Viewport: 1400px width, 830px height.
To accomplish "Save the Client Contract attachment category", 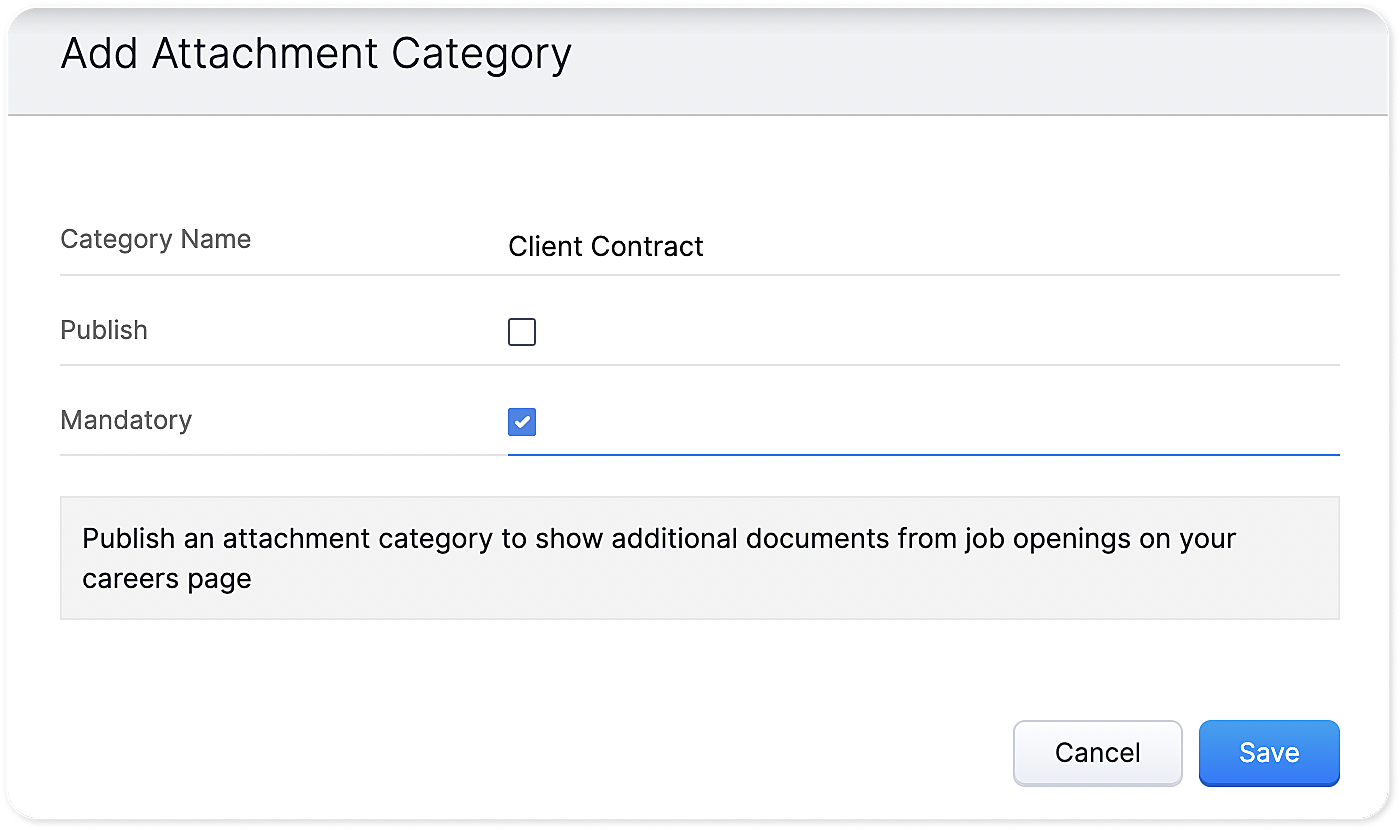I will coord(1269,752).
